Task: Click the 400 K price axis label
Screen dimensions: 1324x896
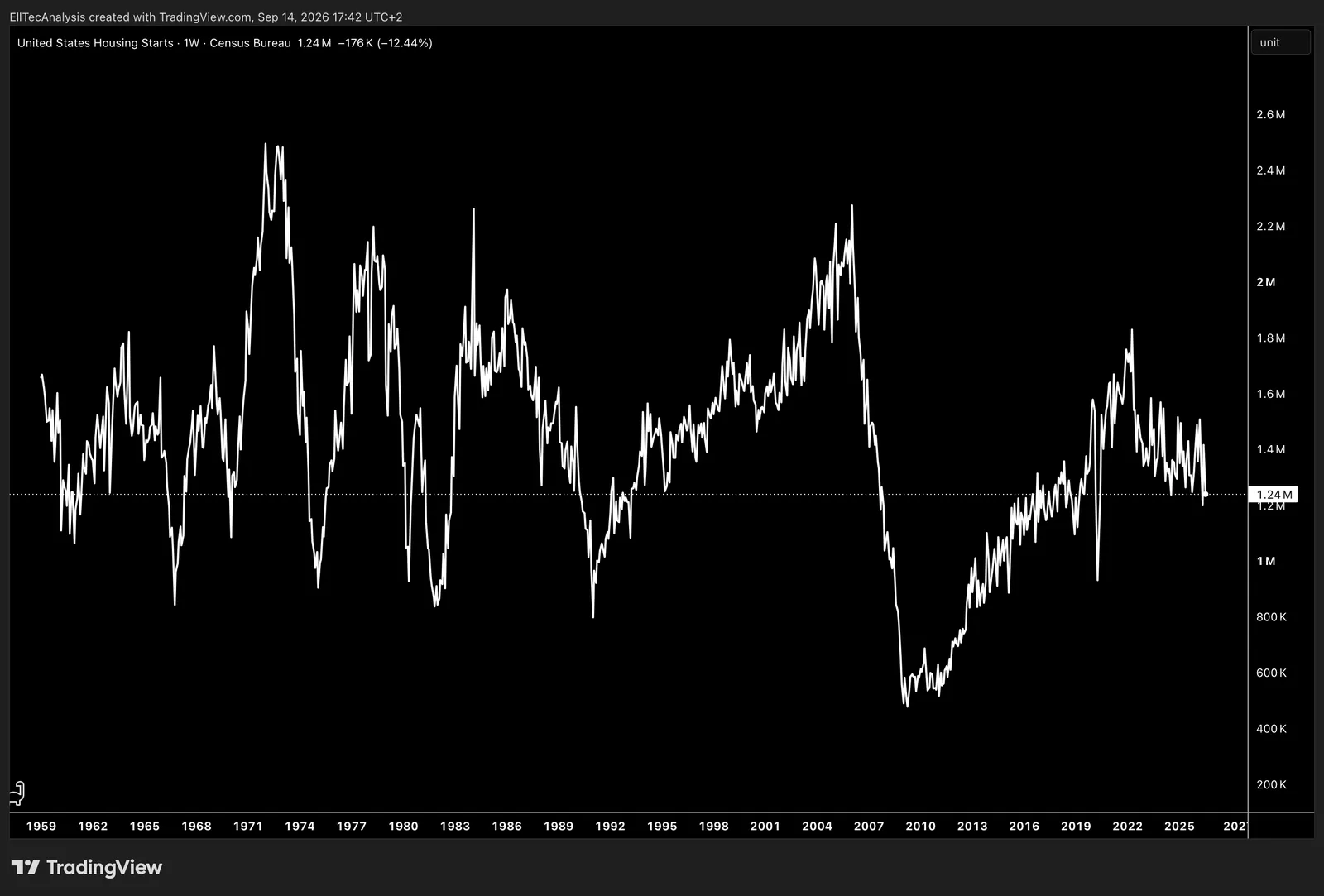Action: 1272,729
